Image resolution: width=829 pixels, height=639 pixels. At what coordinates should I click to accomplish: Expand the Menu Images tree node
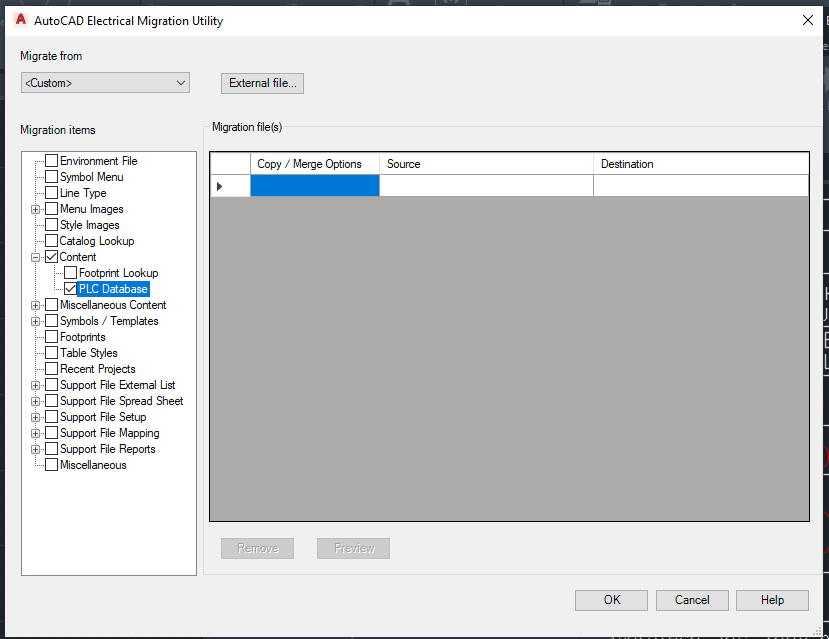coord(35,209)
